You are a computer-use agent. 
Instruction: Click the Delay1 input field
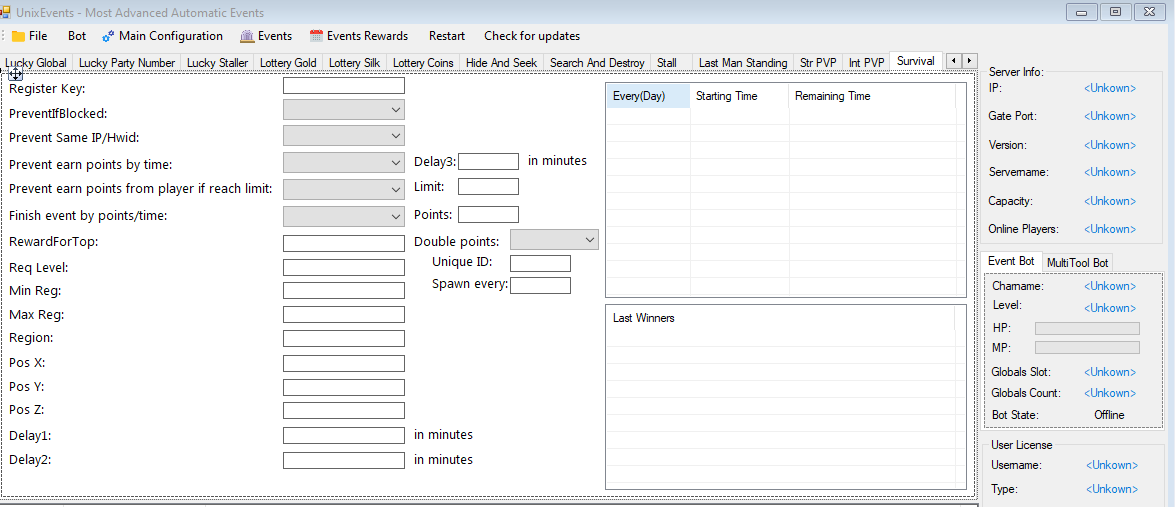tap(343, 435)
